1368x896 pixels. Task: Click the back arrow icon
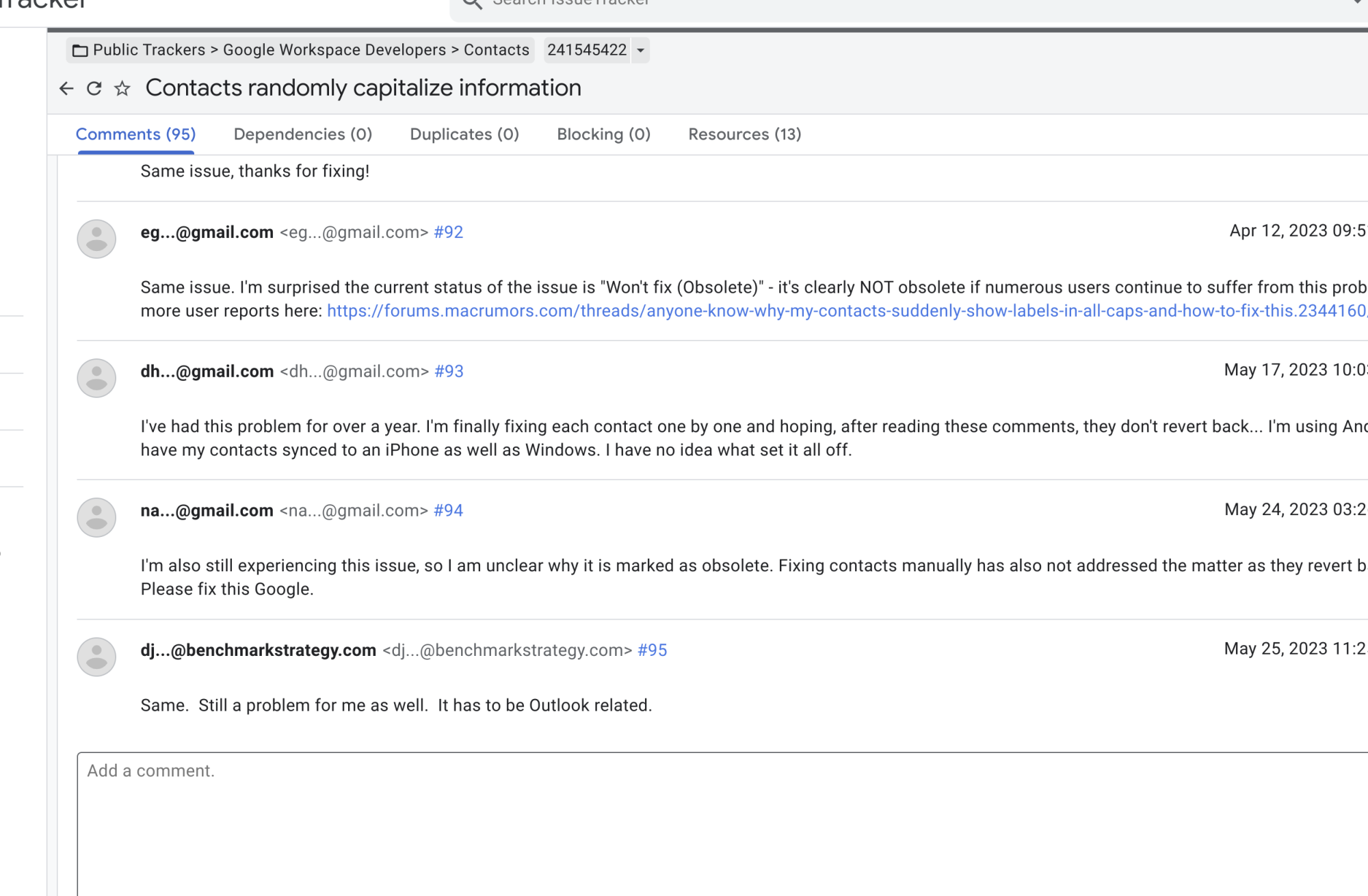(66, 88)
